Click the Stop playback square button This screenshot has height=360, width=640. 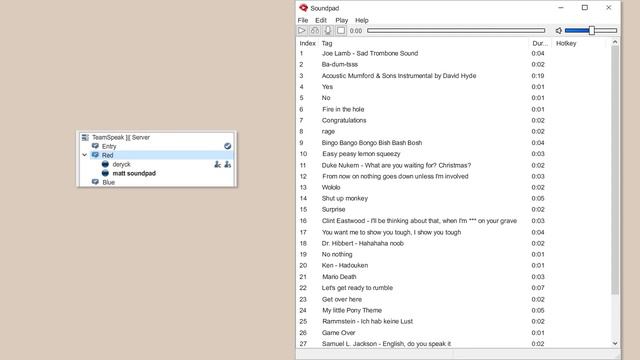click(x=341, y=31)
